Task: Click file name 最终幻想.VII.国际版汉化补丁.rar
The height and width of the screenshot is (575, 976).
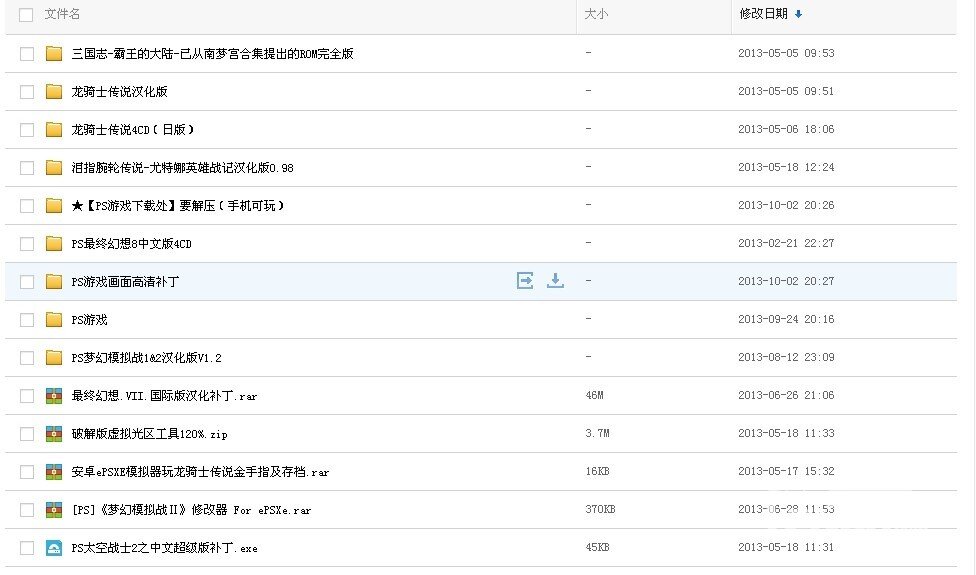Action: pyautogui.click(x=164, y=396)
